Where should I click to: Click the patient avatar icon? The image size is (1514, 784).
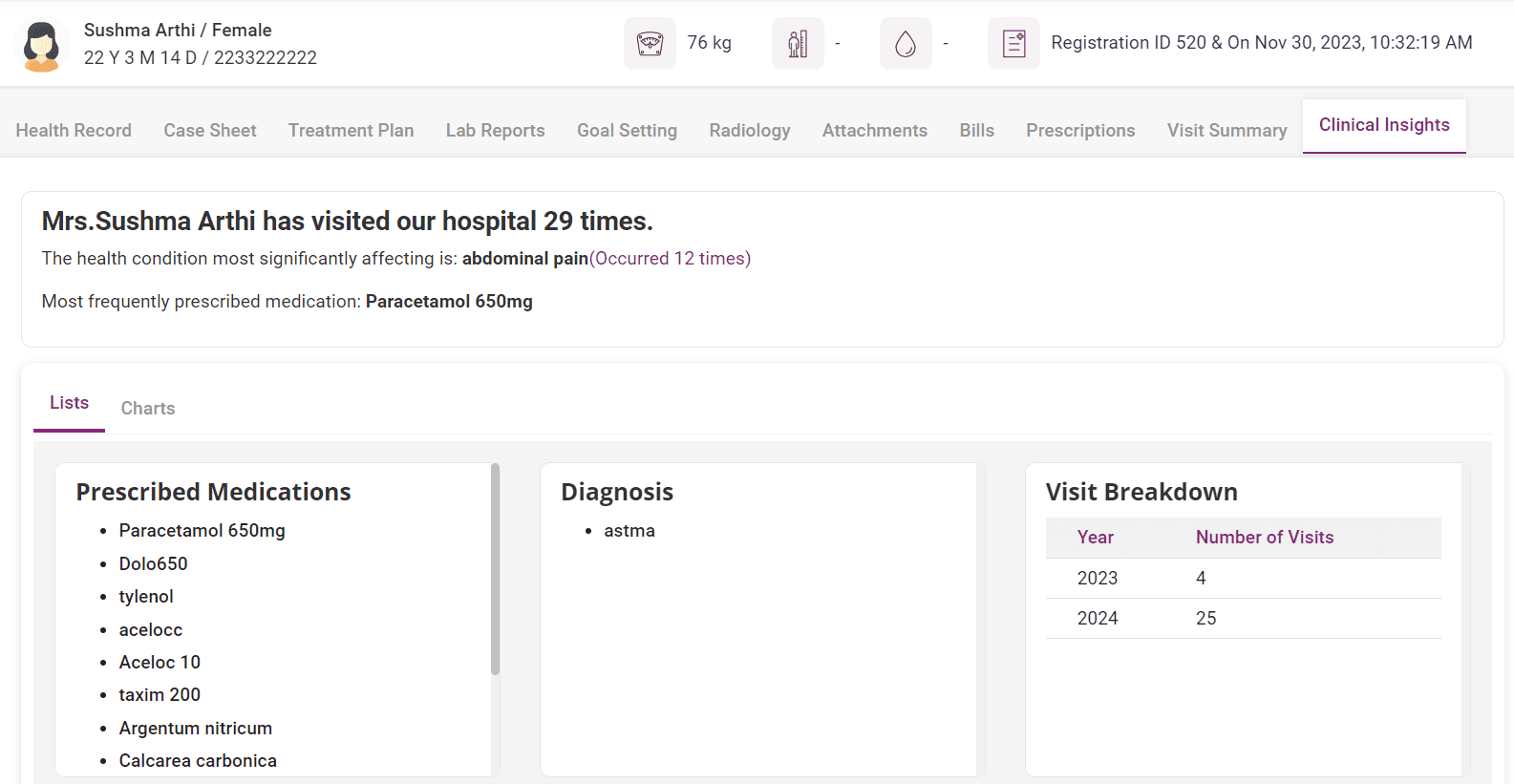point(42,45)
